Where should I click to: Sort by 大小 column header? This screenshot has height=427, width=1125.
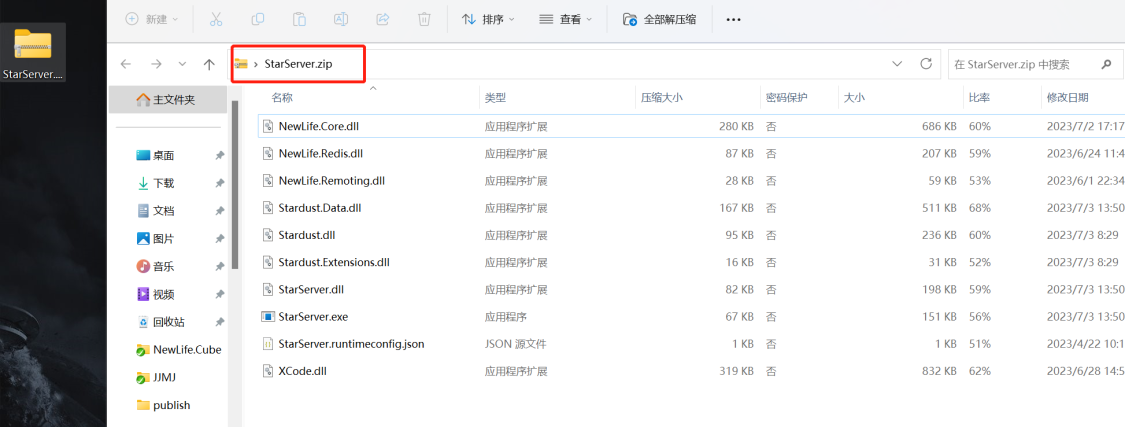tap(855, 98)
